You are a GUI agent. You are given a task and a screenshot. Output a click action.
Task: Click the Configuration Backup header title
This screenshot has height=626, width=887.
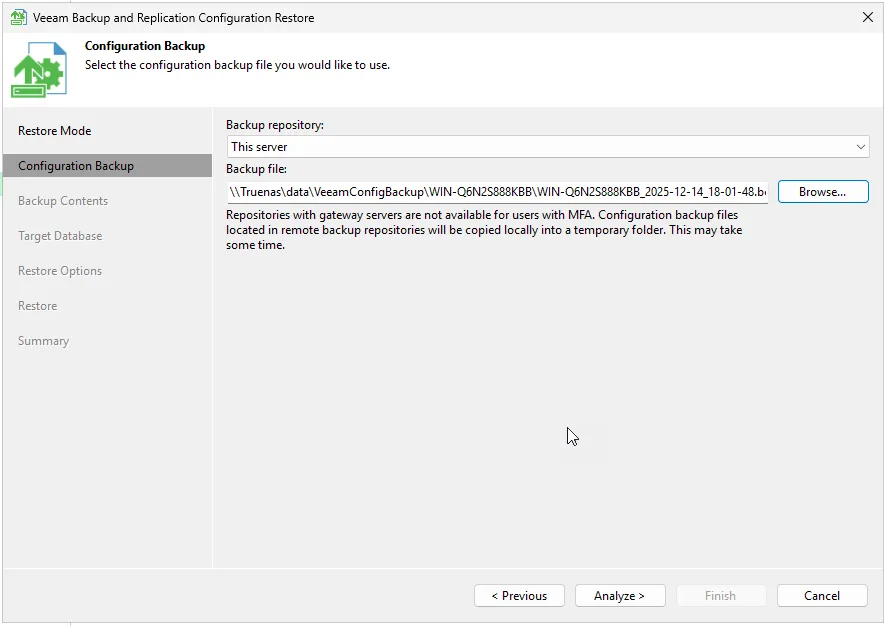145,46
